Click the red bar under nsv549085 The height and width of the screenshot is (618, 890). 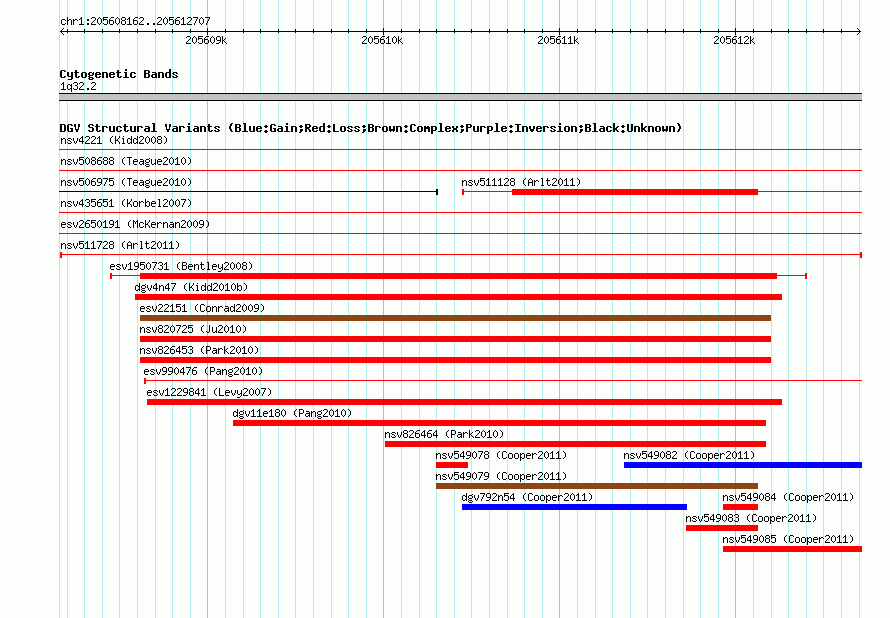click(792, 549)
